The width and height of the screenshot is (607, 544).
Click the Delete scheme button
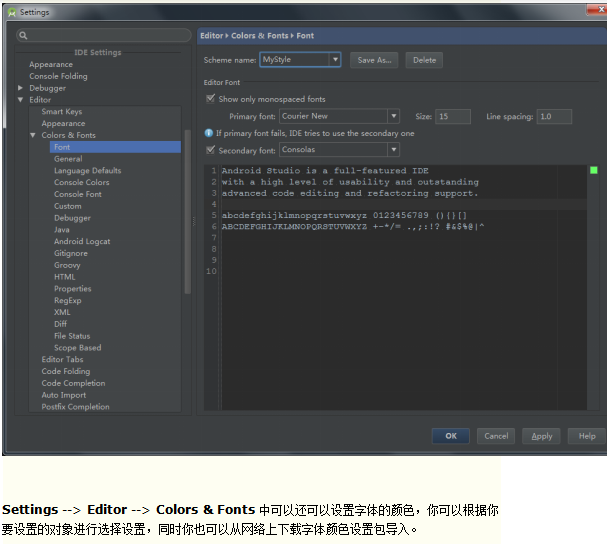coord(424,60)
